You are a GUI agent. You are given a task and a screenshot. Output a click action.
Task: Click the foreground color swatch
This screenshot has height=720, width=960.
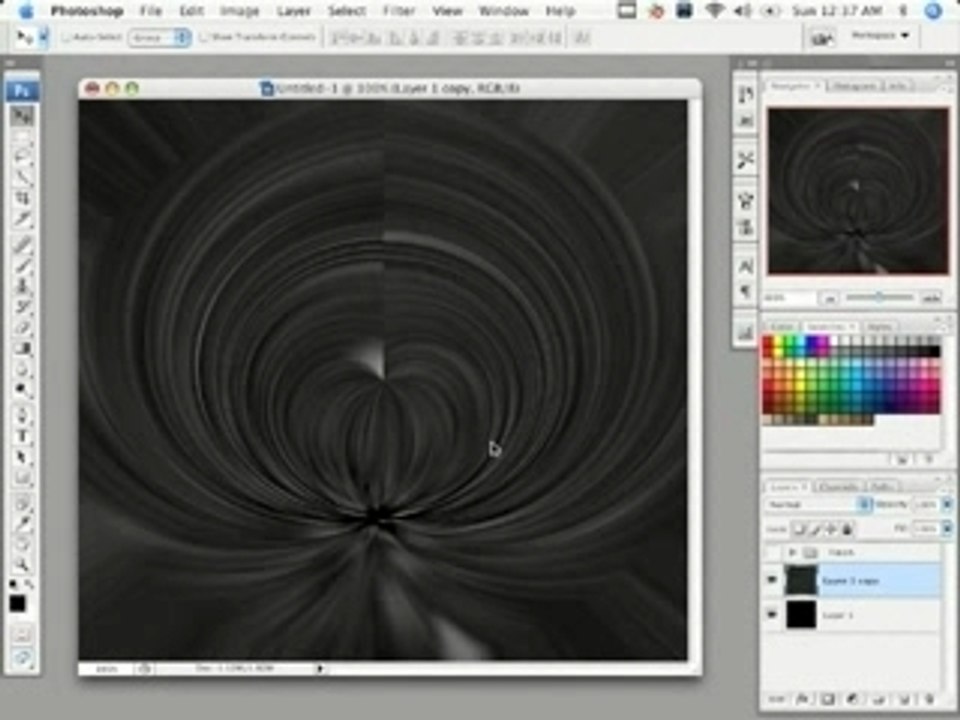(x=17, y=604)
